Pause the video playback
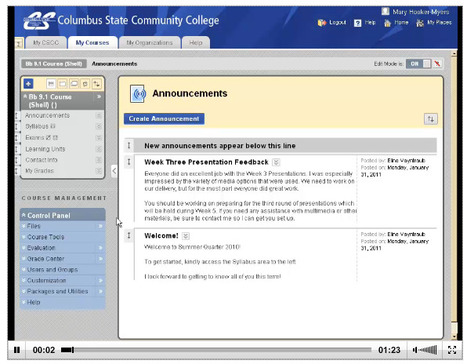The height and width of the screenshot is (364, 467). (17, 350)
